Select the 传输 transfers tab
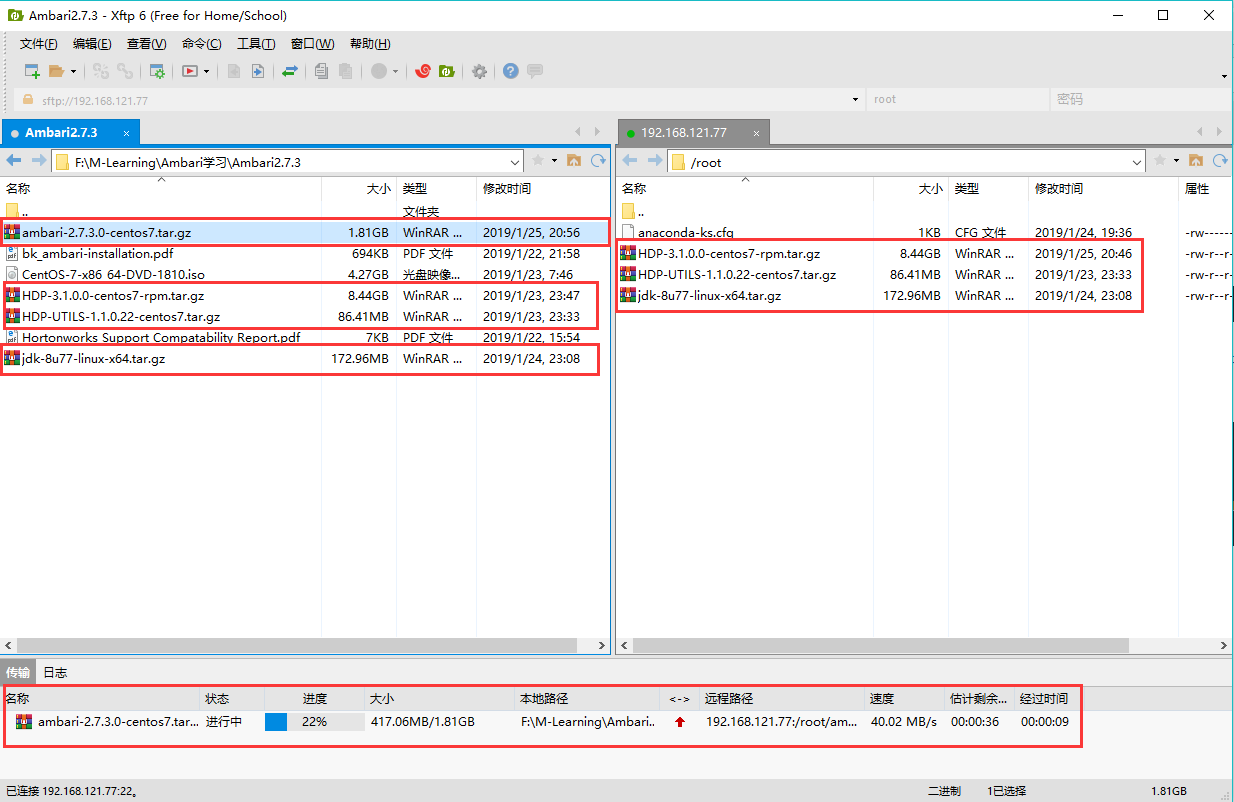1234x802 pixels. (17, 672)
